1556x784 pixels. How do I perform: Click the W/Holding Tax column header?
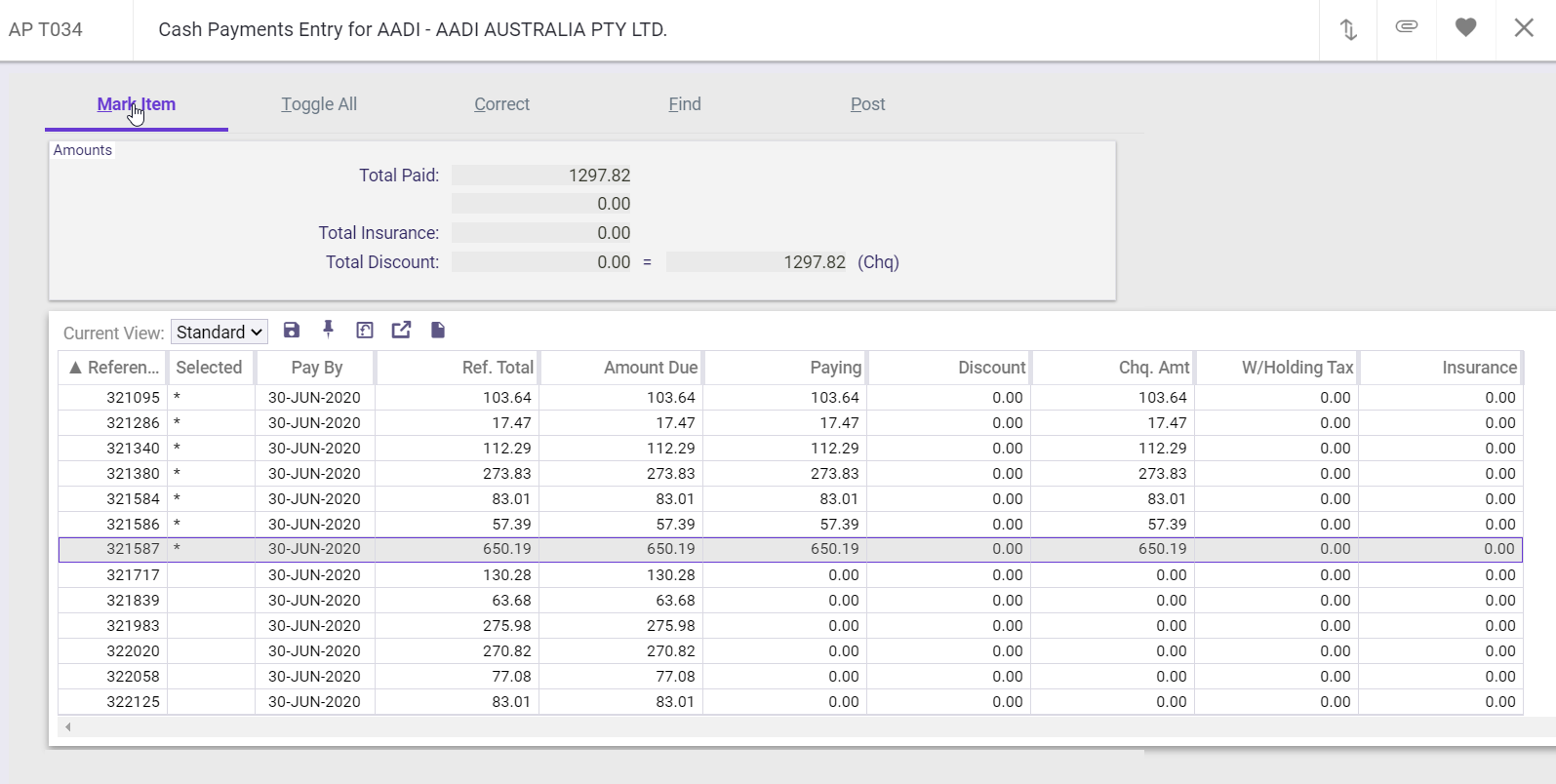point(1277,368)
